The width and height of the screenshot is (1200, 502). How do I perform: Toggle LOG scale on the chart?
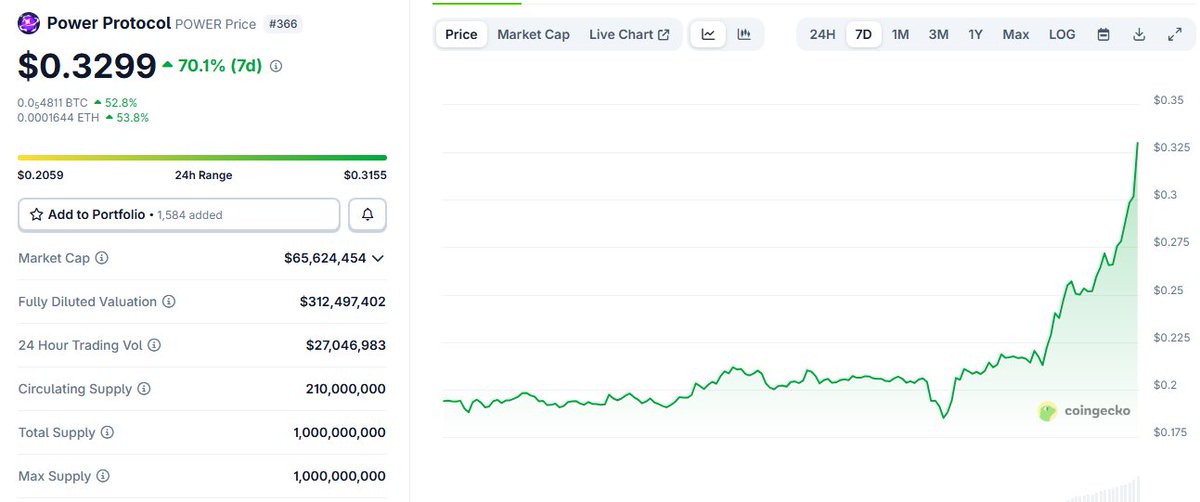coord(1062,34)
